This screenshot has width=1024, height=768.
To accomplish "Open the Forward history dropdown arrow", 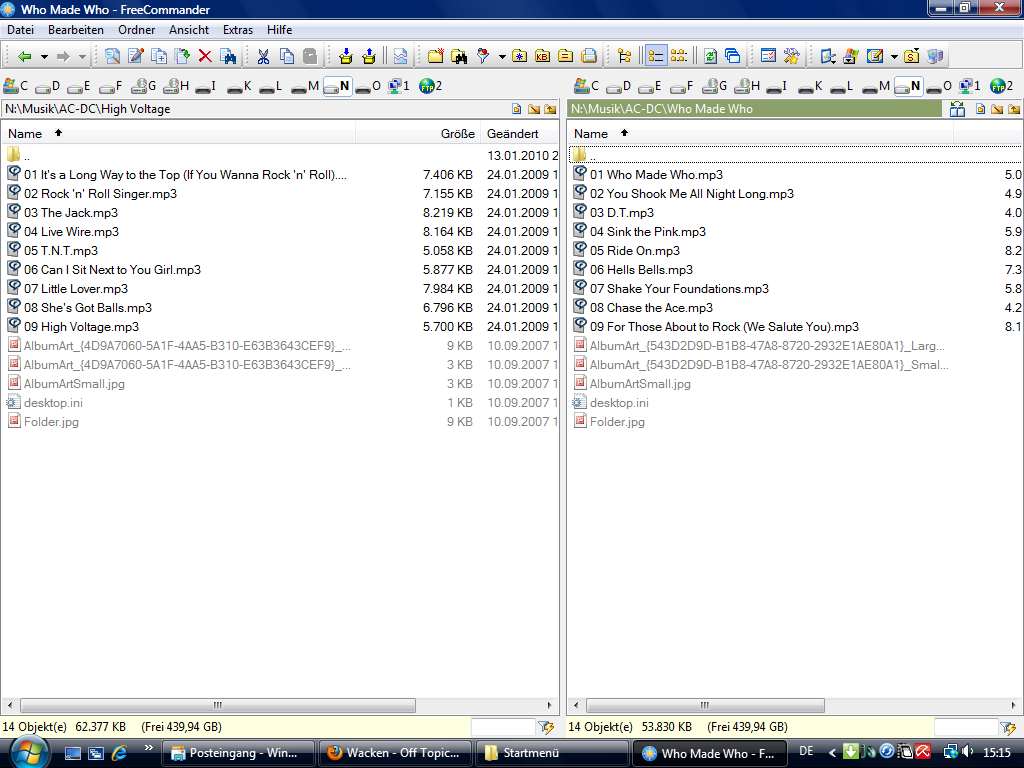I will [x=82, y=57].
